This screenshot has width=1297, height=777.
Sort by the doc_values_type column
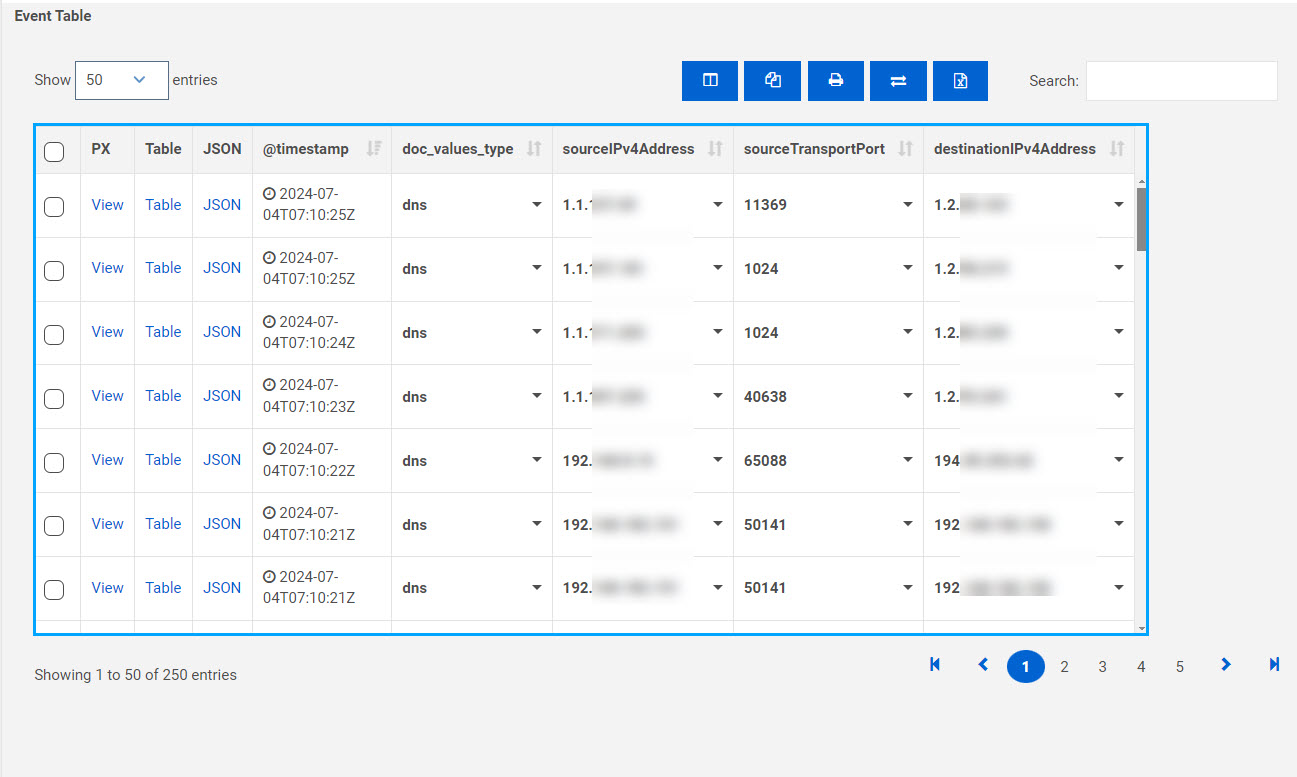(x=534, y=149)
